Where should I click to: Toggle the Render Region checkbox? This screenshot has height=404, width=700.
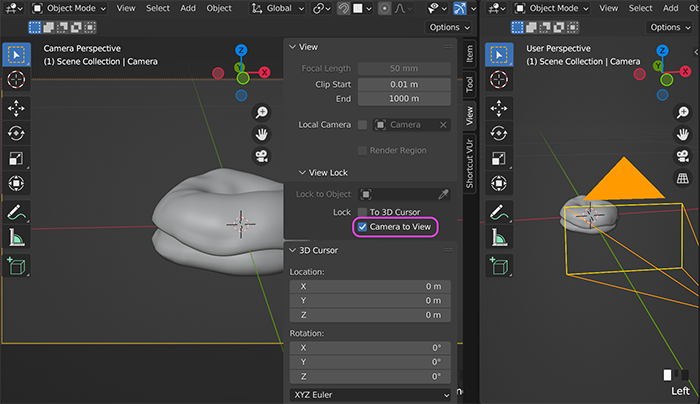click(x=362, y=150)
